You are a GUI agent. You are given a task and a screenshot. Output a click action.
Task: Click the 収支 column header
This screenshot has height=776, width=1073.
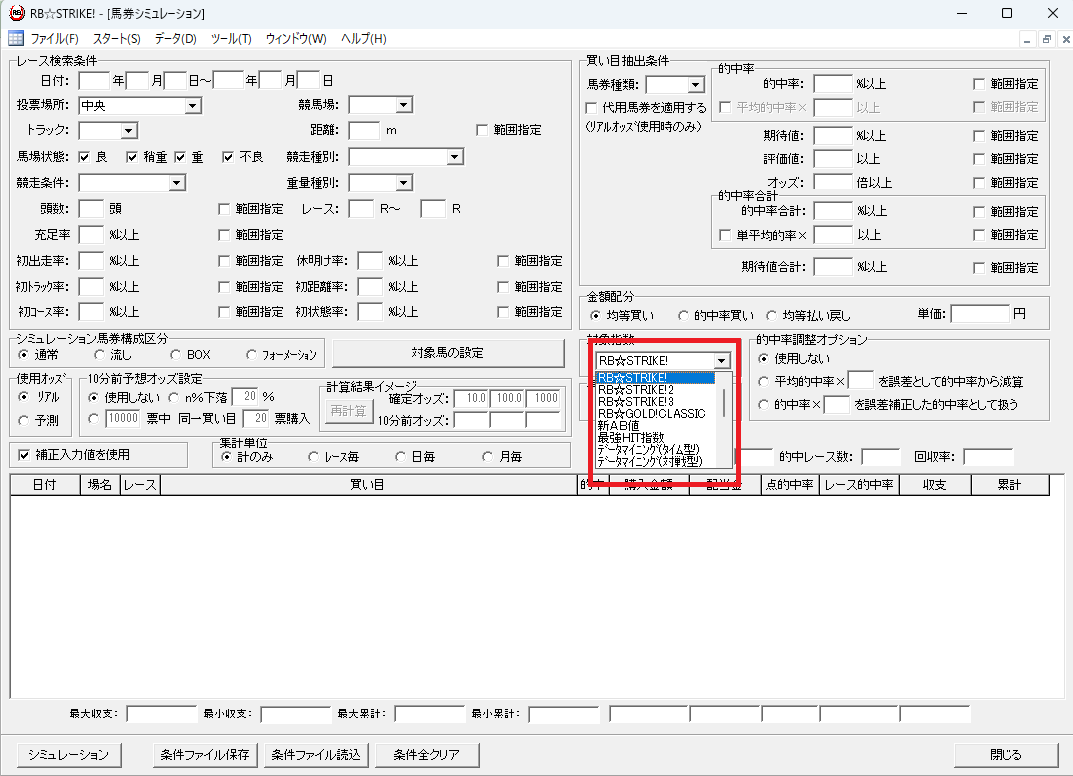coord(935,484)
